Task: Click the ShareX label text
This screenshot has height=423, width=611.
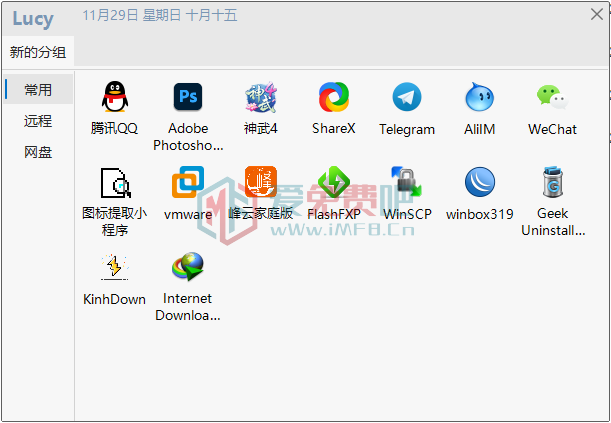Action: (334, 129)
